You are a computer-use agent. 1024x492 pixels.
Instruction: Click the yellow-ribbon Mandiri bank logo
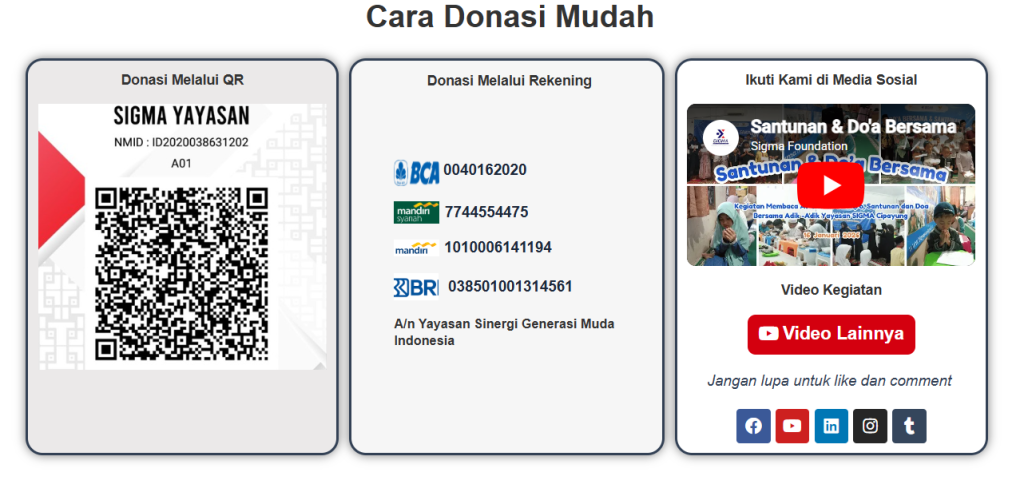[416, 248]
